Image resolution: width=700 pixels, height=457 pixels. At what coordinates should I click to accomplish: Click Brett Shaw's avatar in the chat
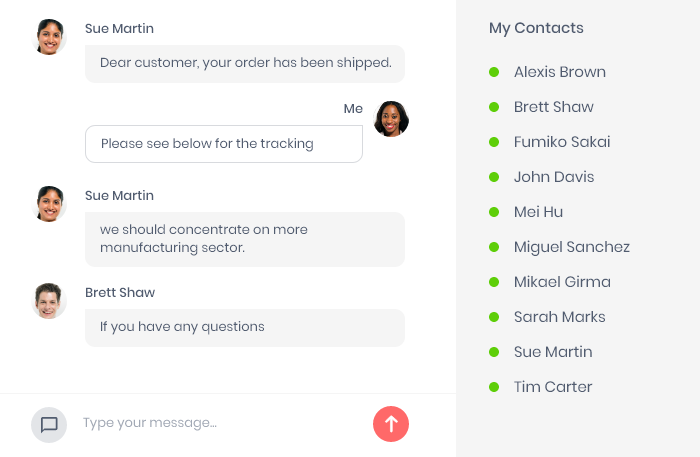(49, 301)
